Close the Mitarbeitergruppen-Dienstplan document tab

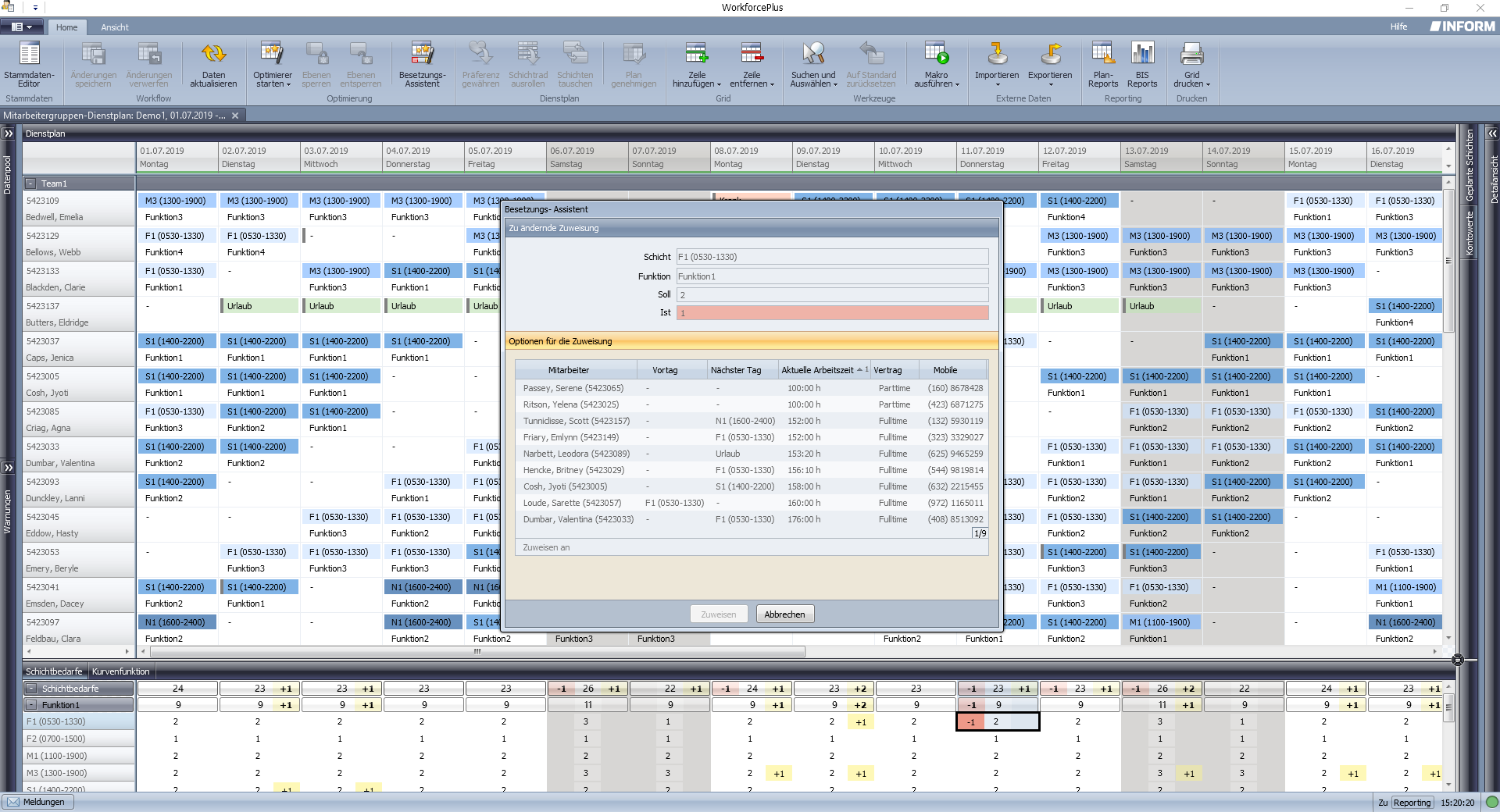tap(235, 116)
